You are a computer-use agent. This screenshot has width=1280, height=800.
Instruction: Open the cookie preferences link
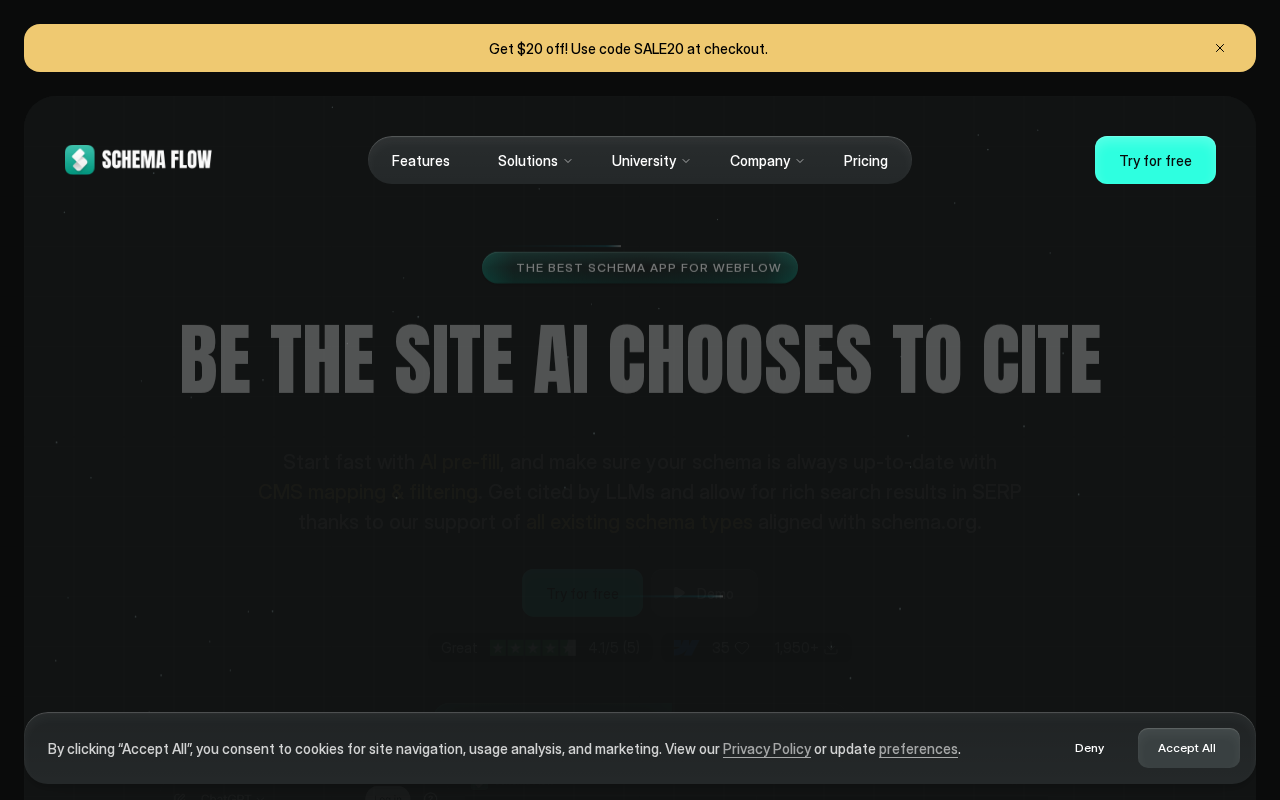coord(918,749)
